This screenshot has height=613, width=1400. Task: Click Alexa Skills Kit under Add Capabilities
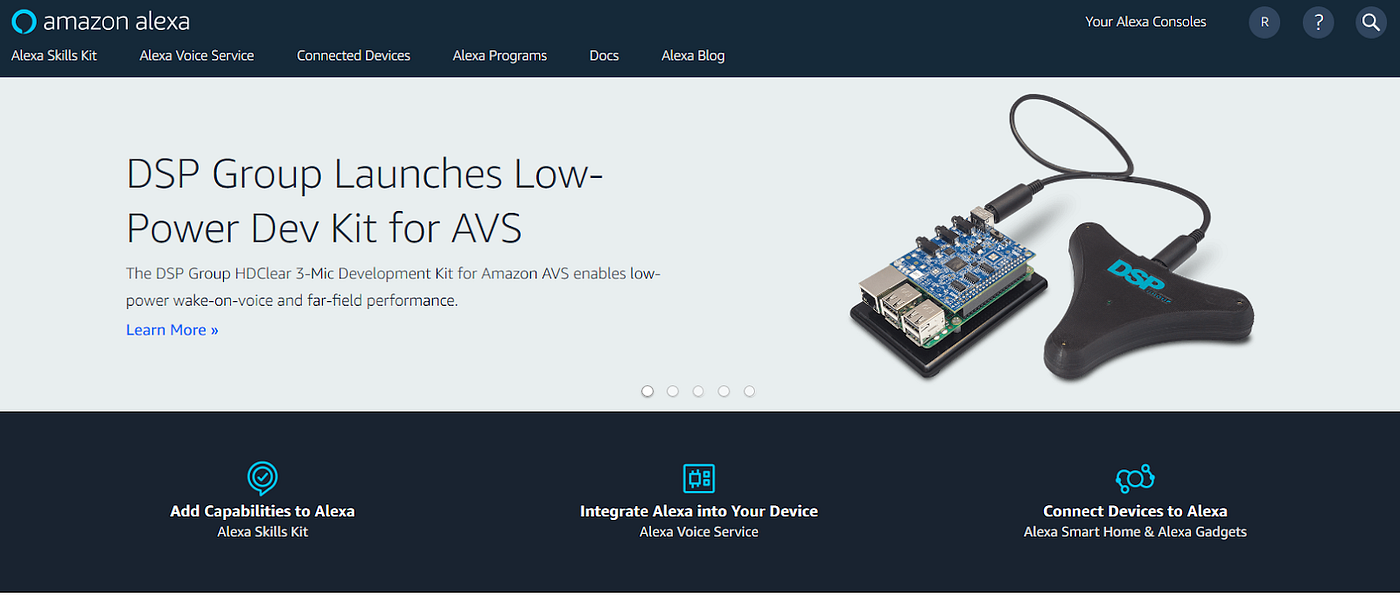click(263, 532)
